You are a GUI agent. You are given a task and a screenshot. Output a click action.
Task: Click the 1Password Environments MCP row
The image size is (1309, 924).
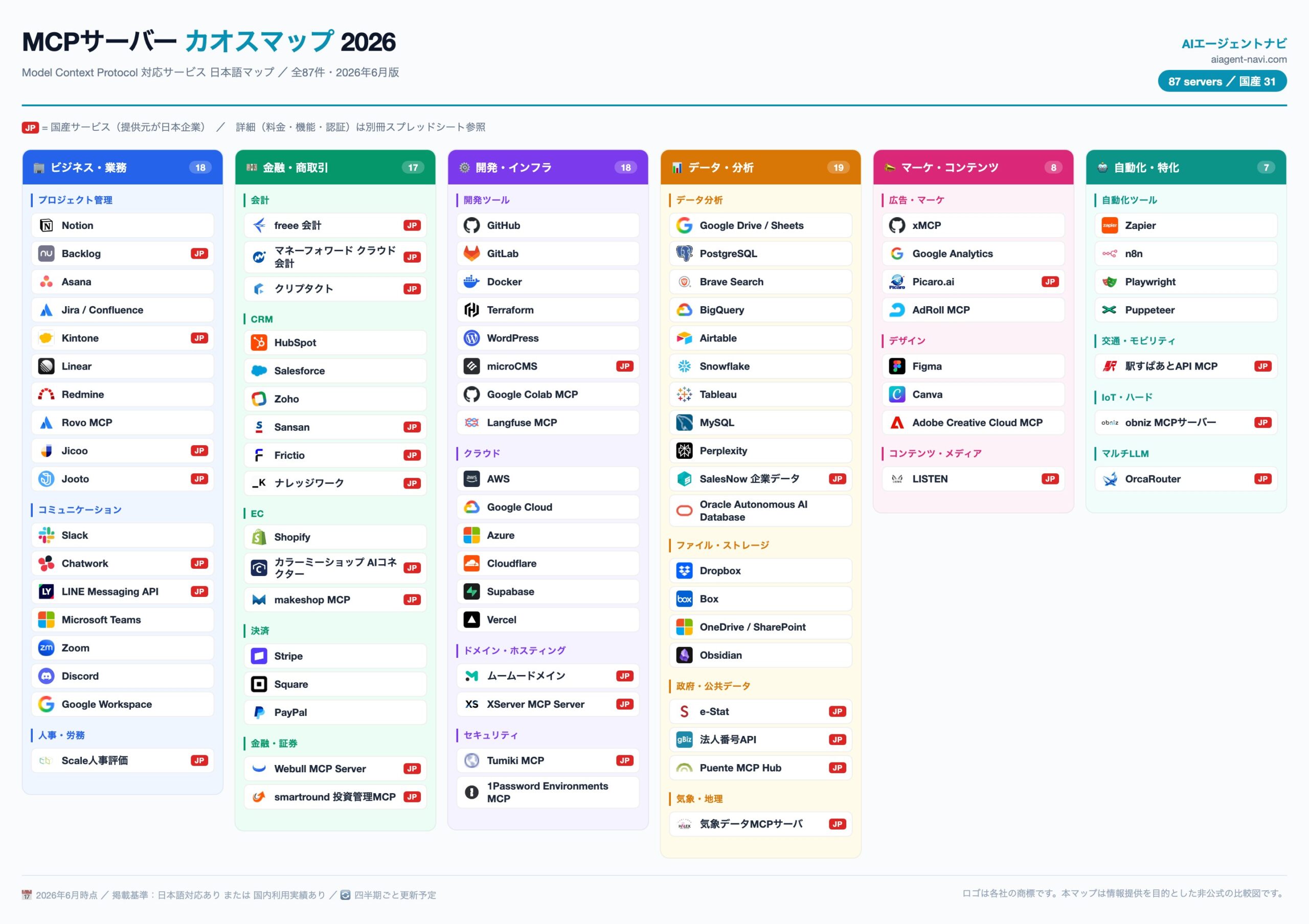click(548, 793)
